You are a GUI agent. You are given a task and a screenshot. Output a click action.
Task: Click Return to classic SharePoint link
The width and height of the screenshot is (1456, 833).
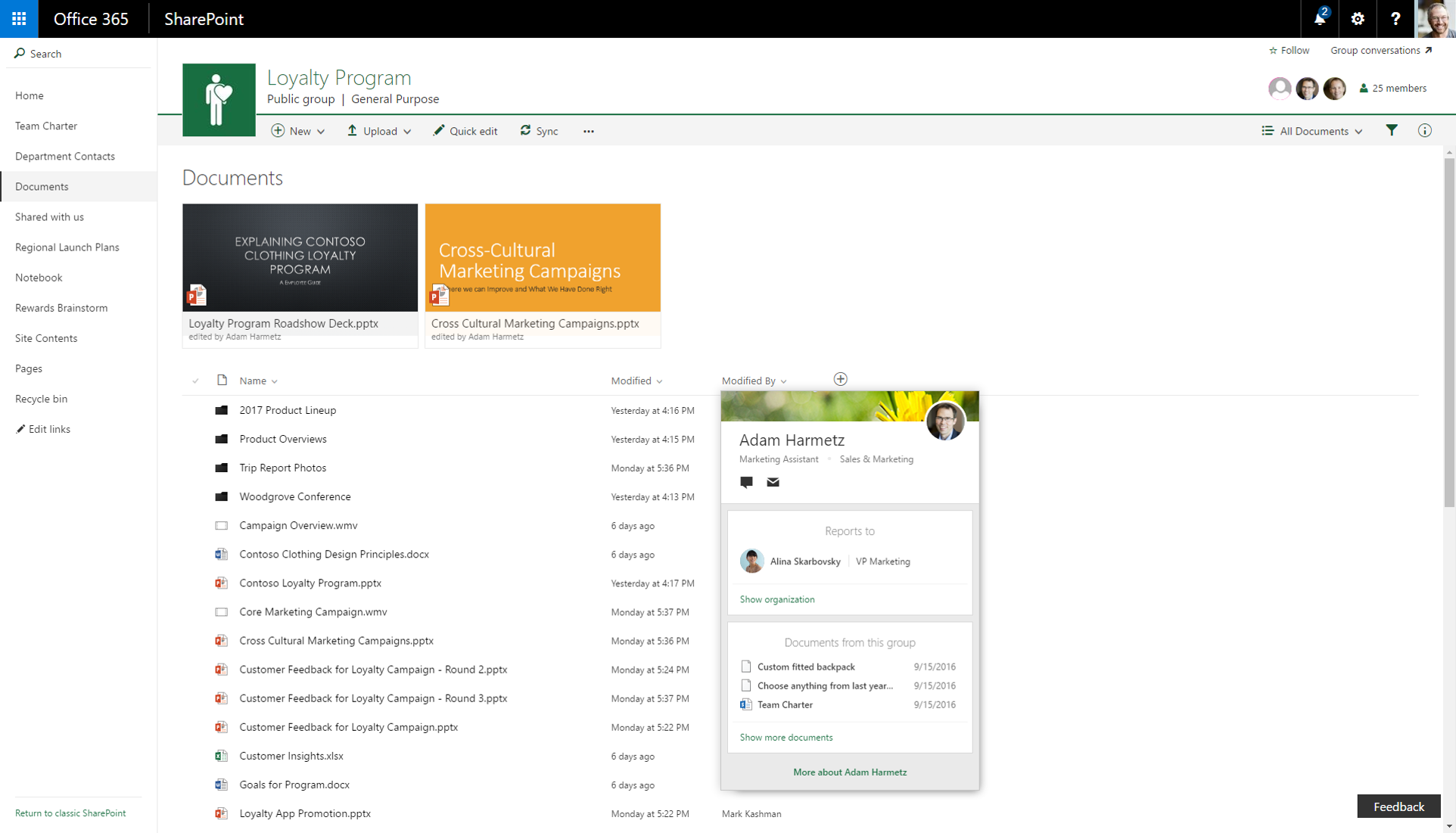(x=70, y=813)
